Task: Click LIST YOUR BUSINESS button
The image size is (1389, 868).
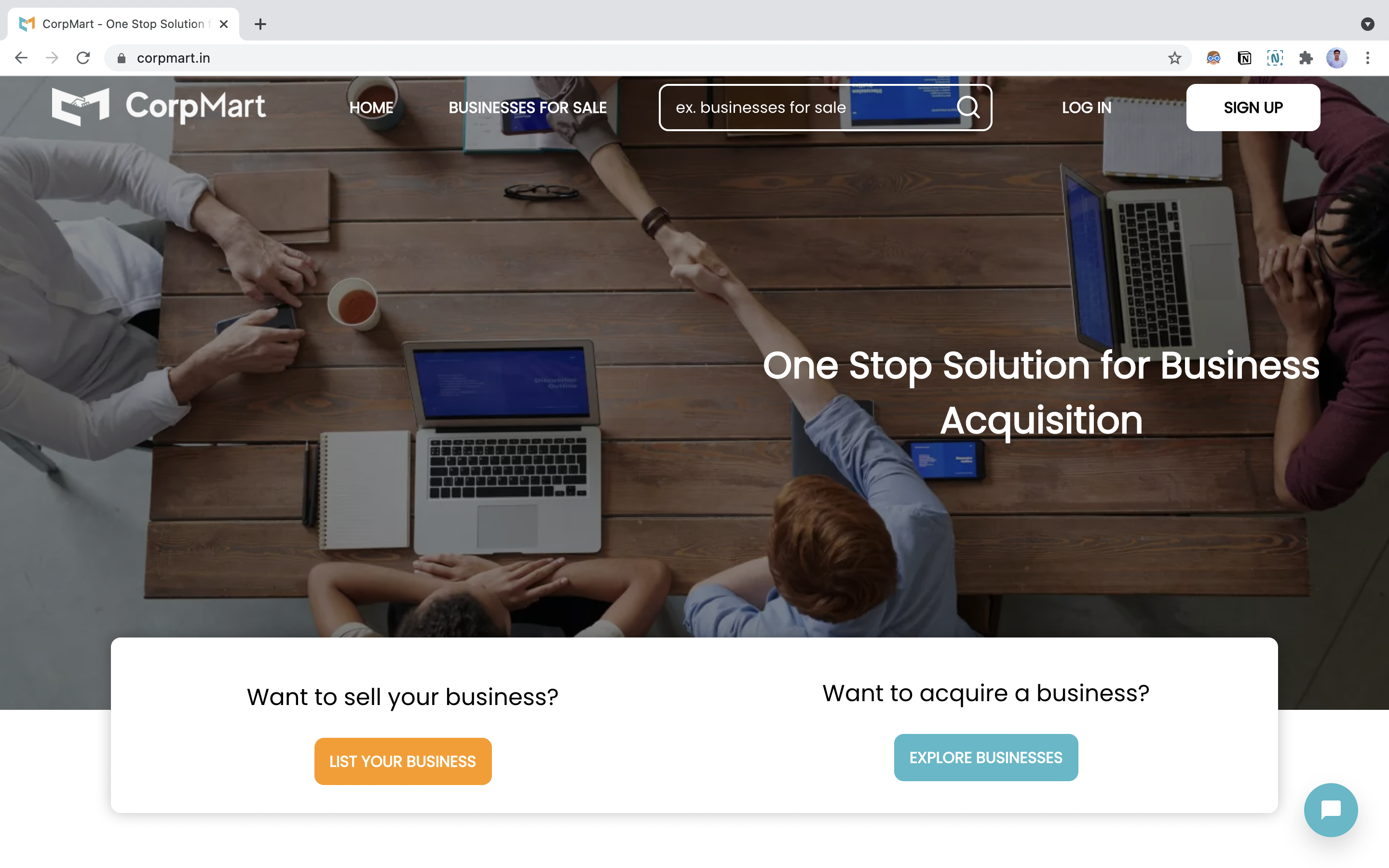Action: [403, 761]
